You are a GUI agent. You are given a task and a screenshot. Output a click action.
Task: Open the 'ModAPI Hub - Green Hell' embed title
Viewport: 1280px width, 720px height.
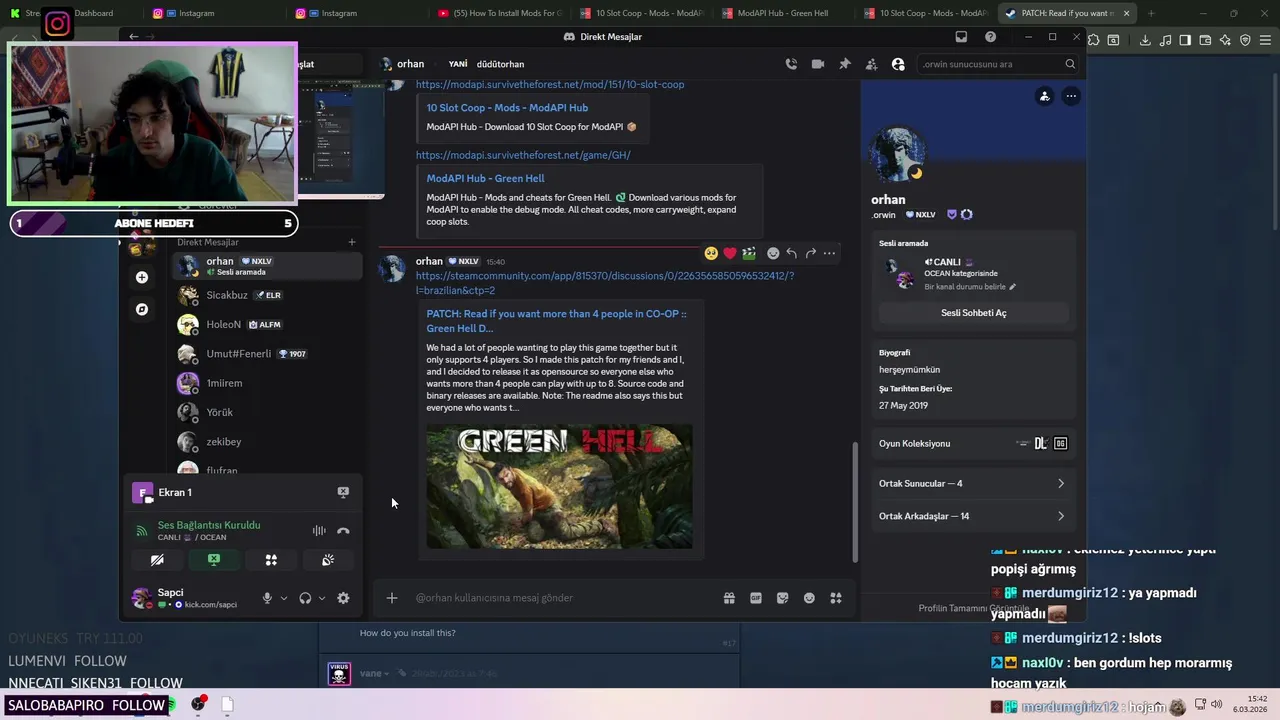[x=485, y=178]
